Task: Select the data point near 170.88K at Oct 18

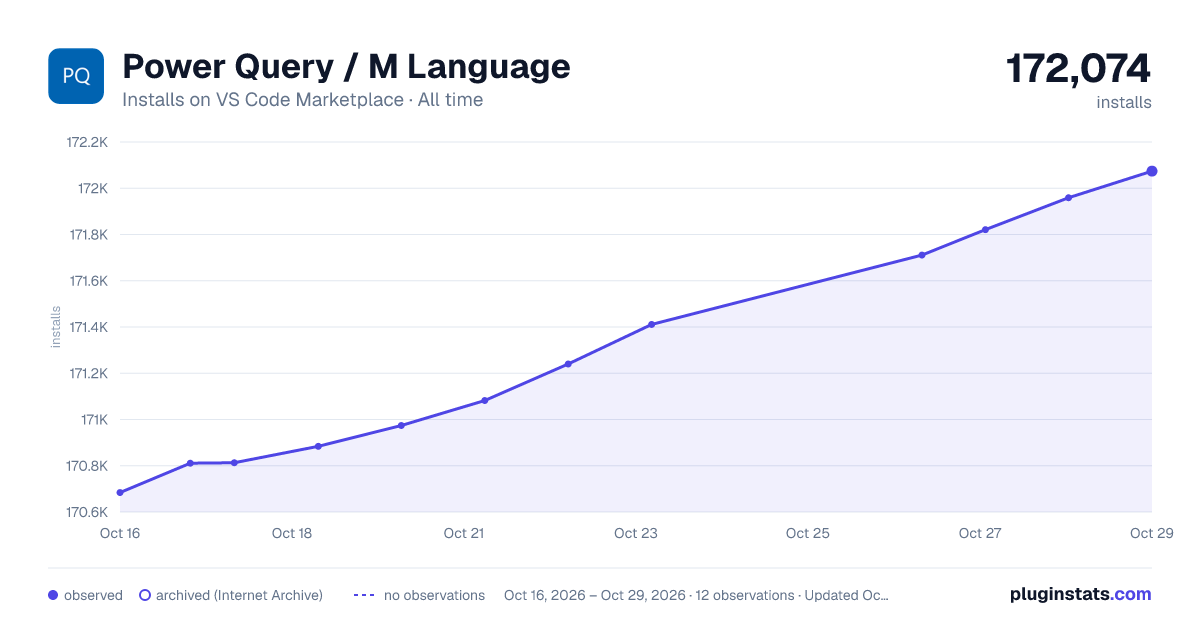Action: [318, 446]
